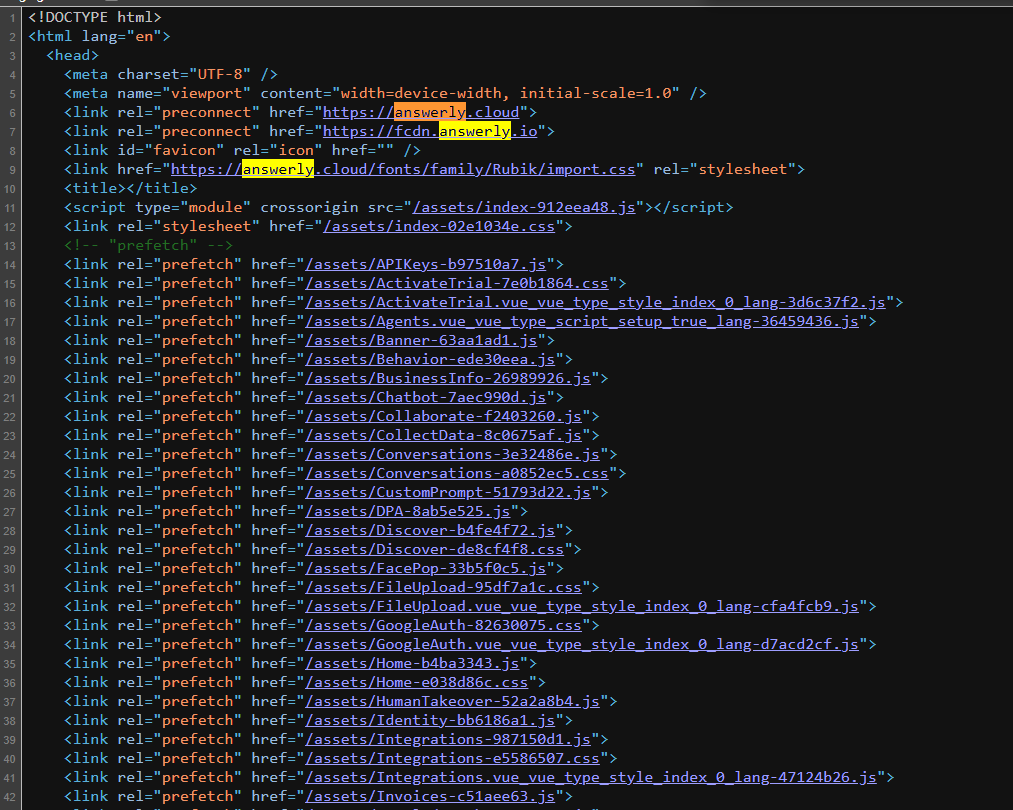Open the /assets/index-02e1034e.css stylesheet link

[439, 226]
